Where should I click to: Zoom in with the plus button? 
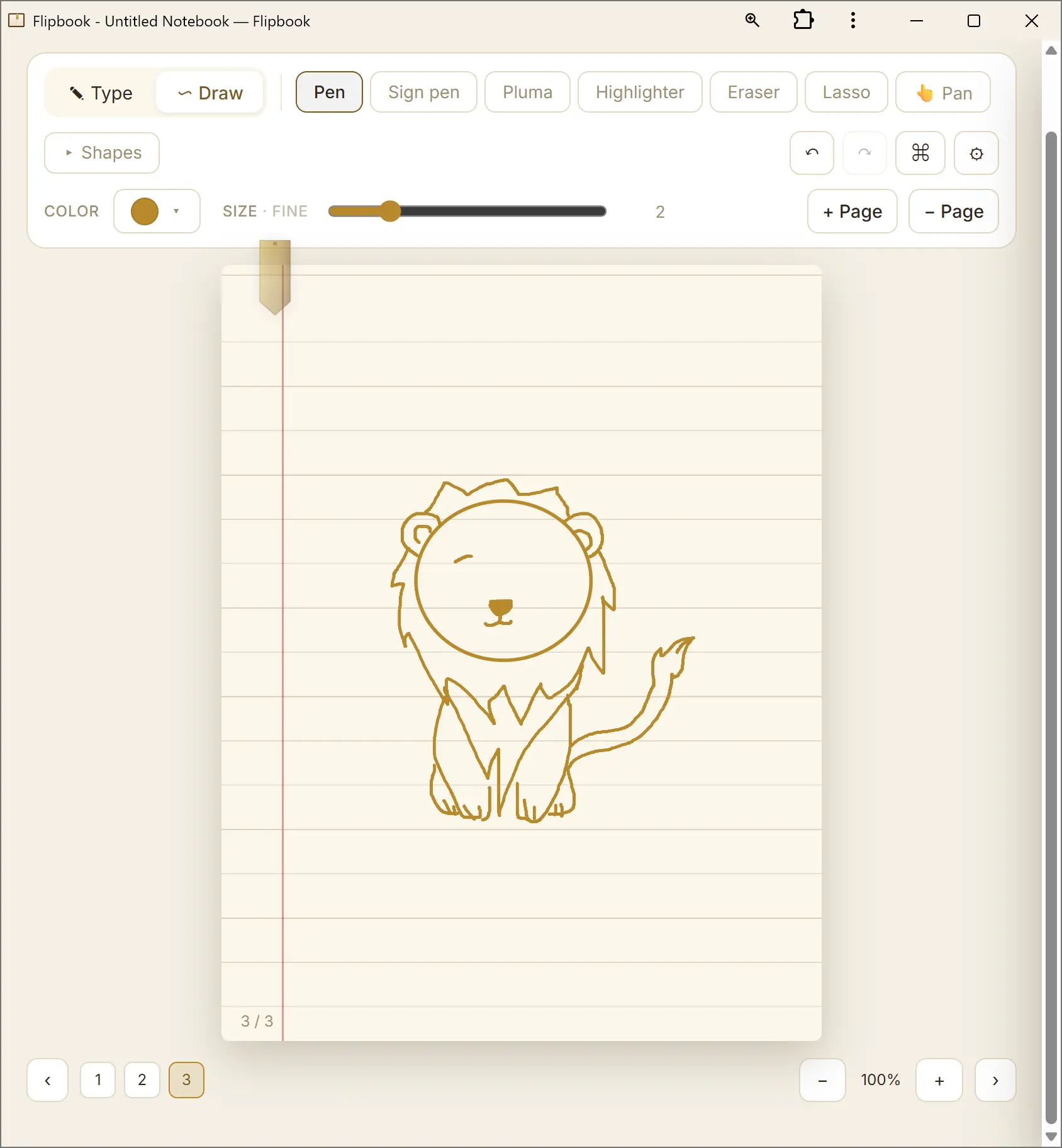click(939, 1080)
